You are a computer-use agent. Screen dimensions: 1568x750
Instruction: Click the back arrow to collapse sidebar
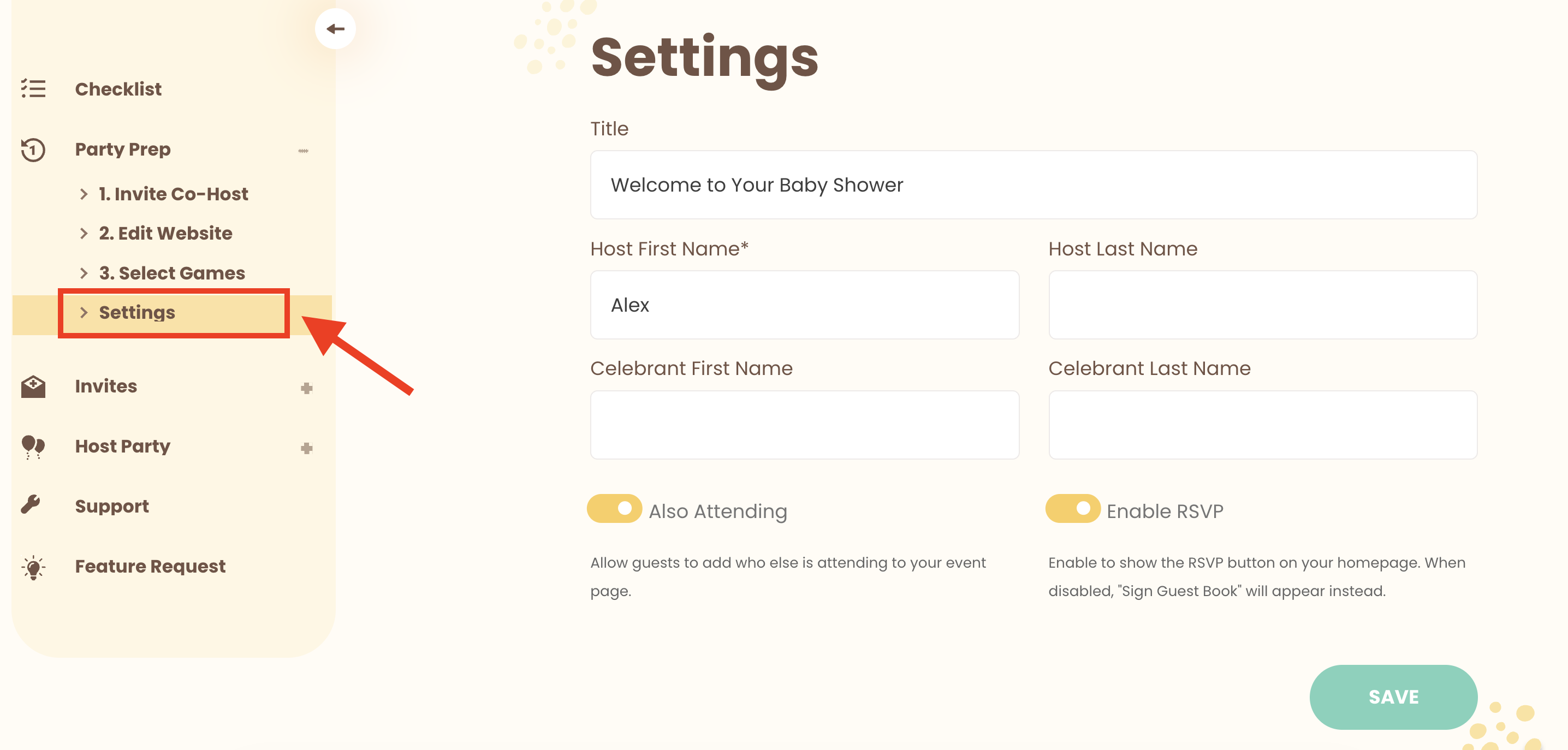pyautogui.click(x=335, y=28)
